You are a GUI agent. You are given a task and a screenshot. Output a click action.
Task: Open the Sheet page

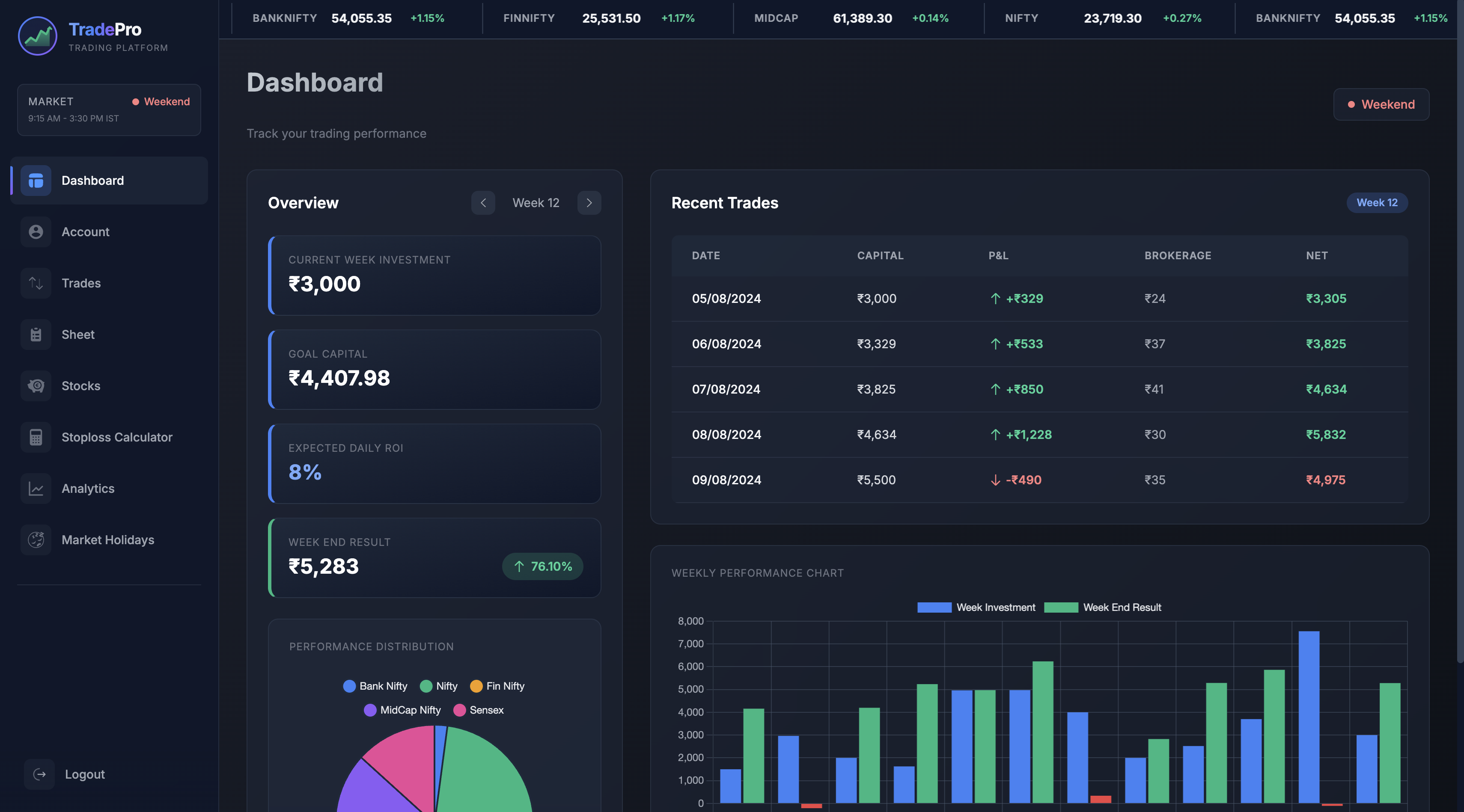(109, 335)
